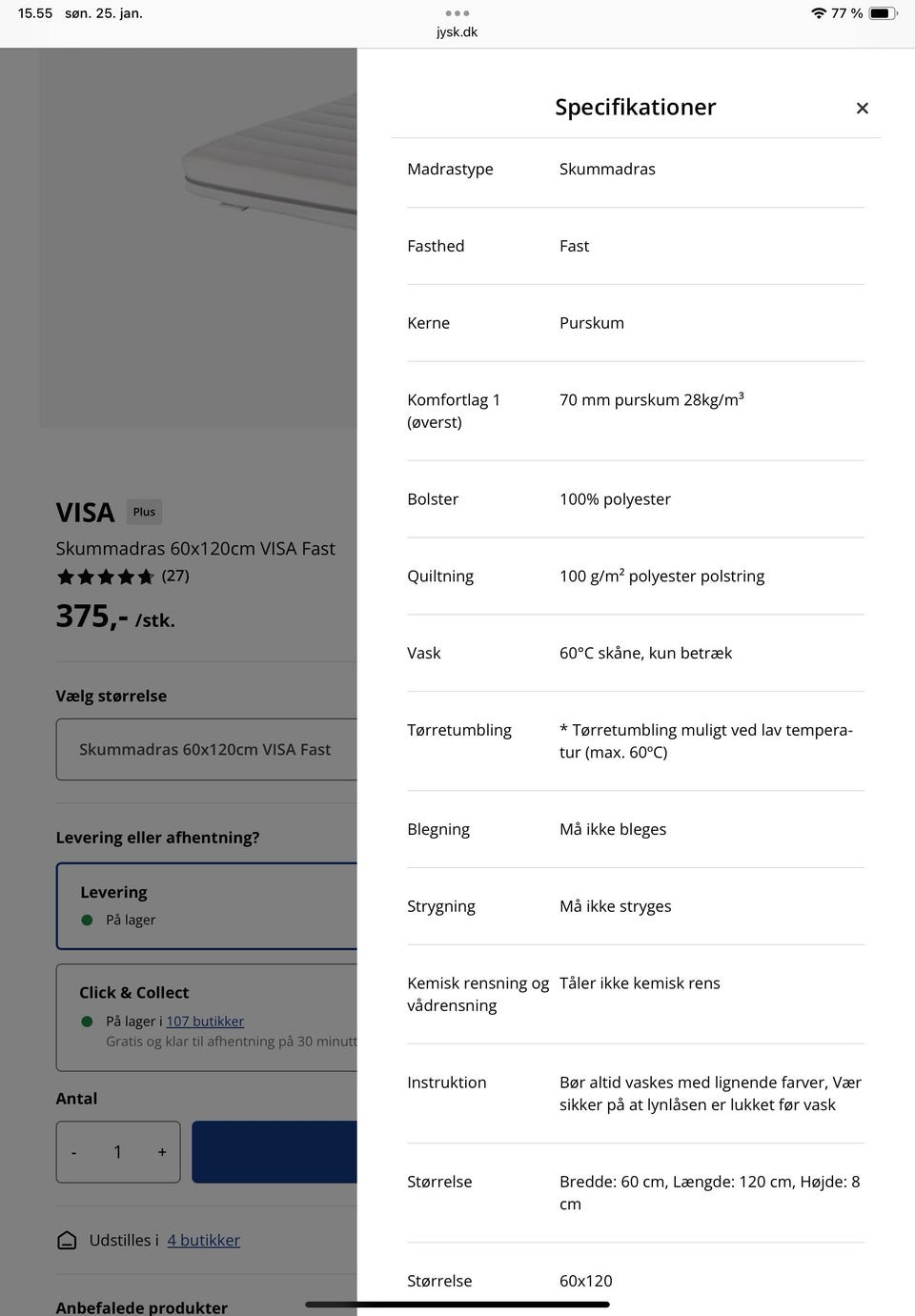Tap the battery status icon
The height and width of the screenshot is (1316, 915).
(x=882, y=13)
